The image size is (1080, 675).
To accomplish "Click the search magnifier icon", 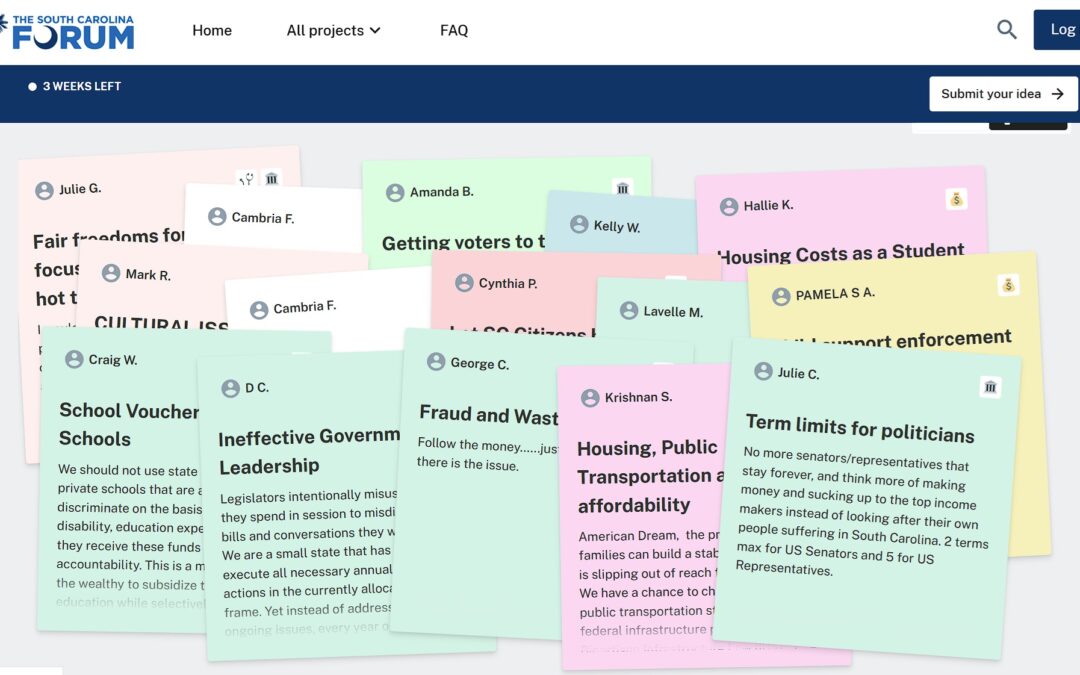I will pos(1006,30).
